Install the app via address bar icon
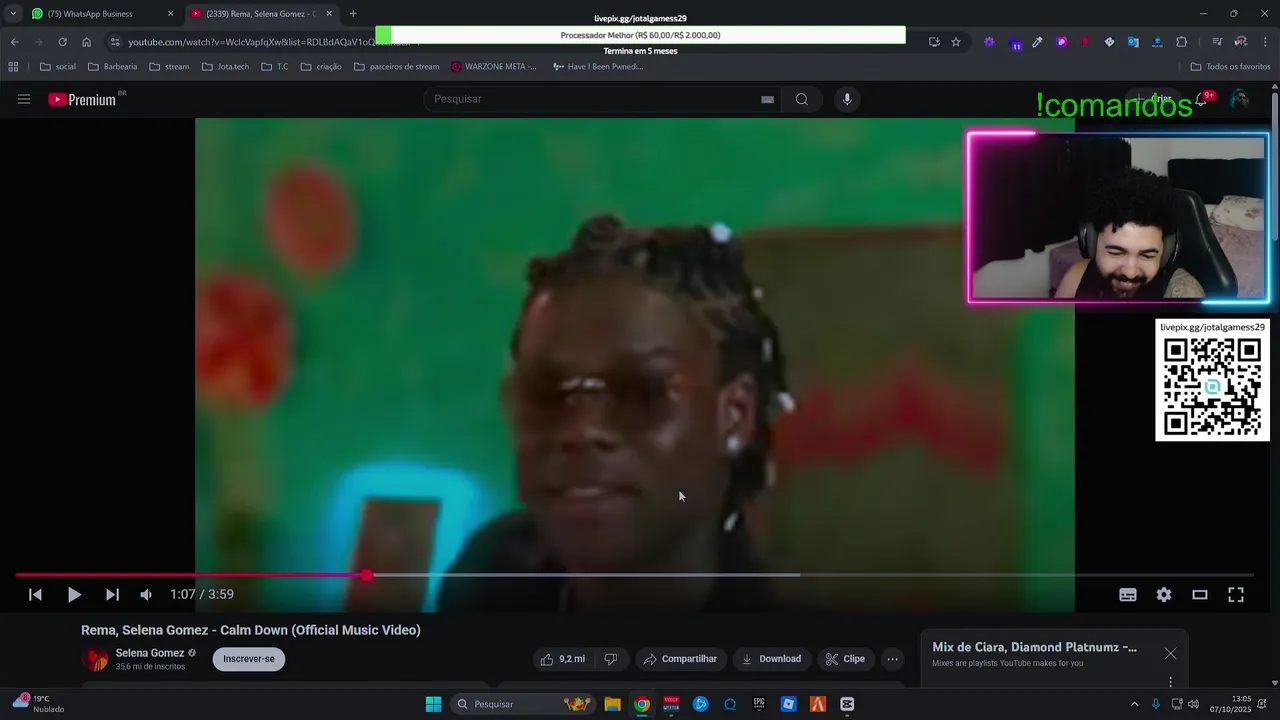The image size is (1280, 720). pos(934,42)
